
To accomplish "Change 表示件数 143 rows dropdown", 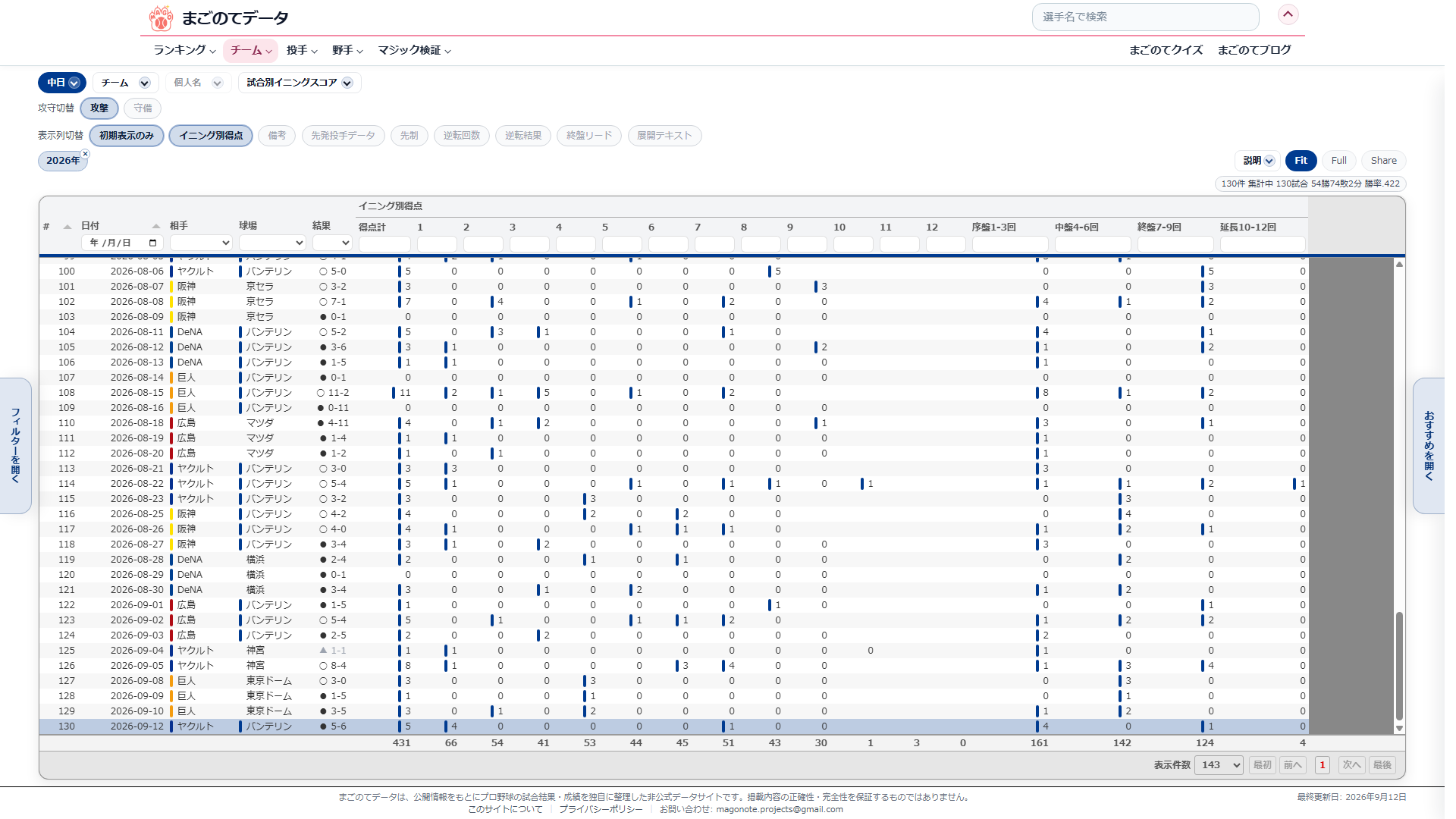I will 1219,765.
